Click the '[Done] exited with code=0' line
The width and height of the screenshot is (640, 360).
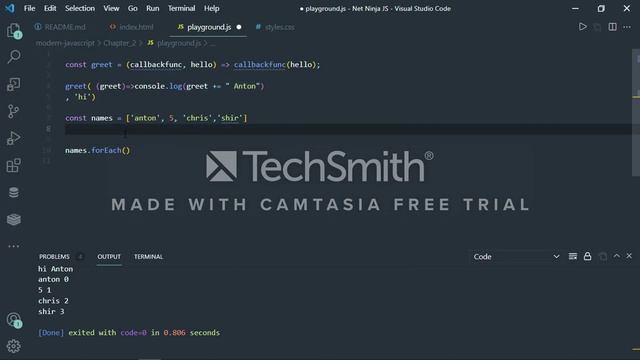click(129, 332)
